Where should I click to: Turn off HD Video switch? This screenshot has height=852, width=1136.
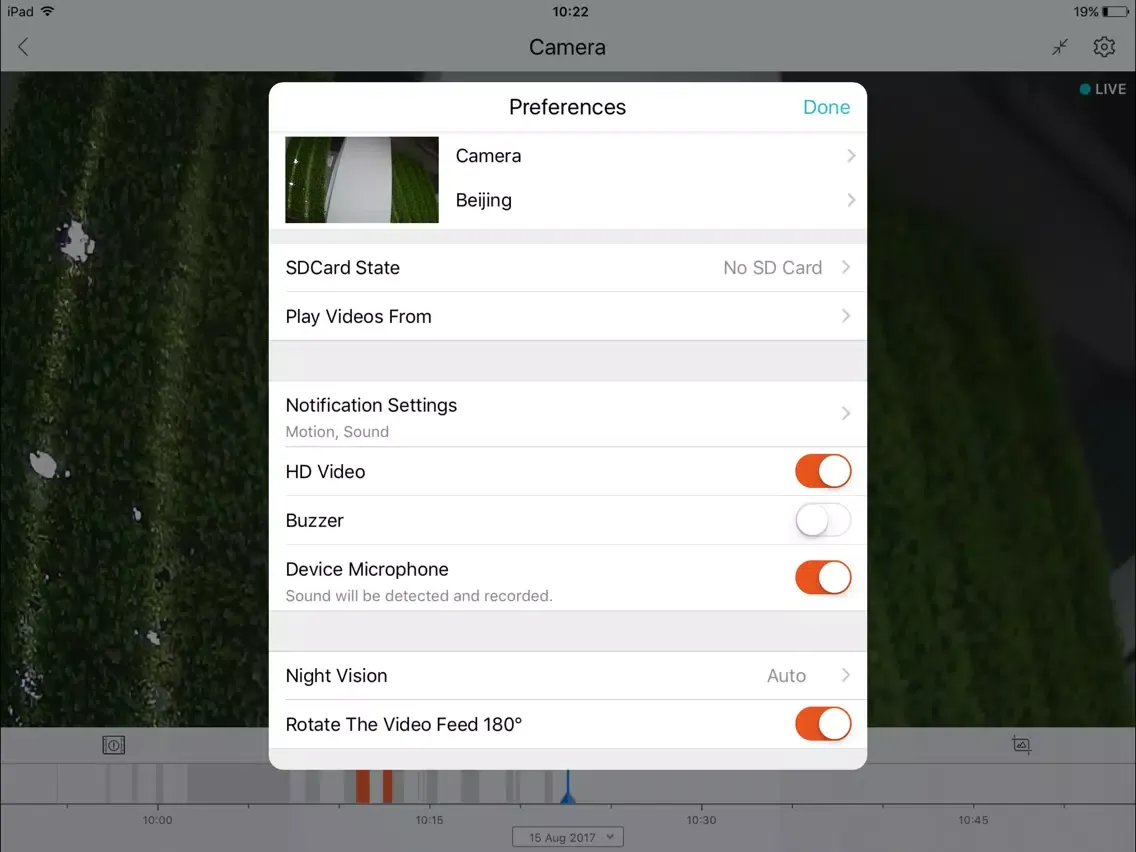tap(823, 472)
